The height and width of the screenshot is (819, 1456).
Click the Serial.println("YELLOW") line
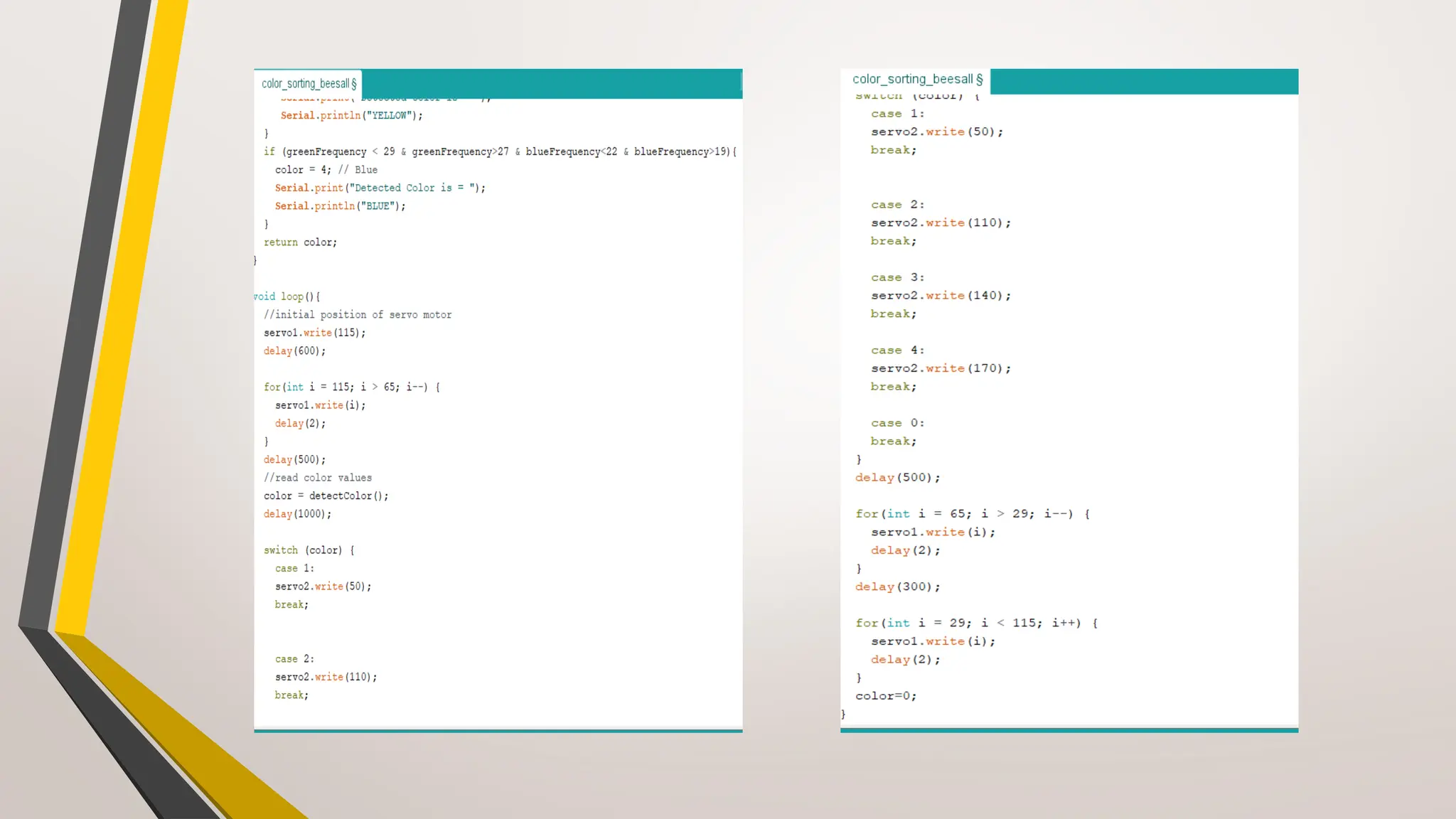point(351,115)
